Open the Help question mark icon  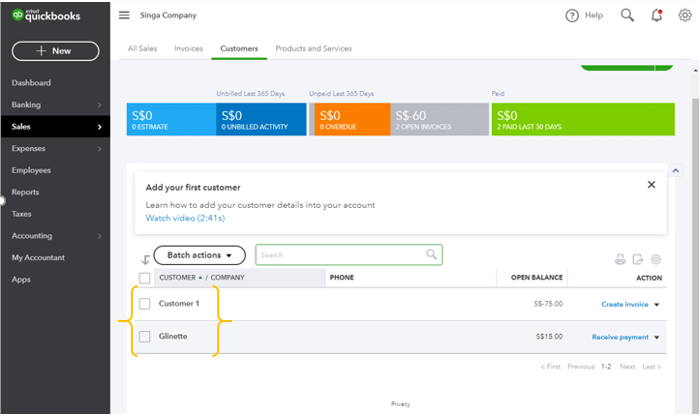[x=572, y=16]
